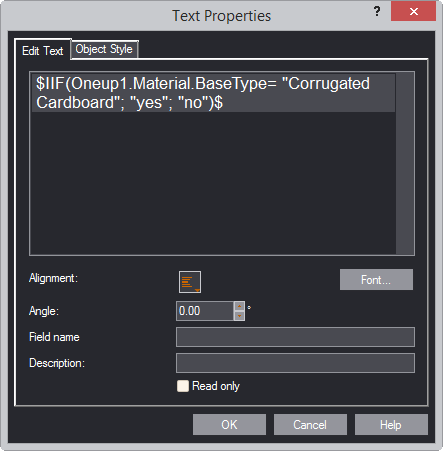This screenshot has height=451, width=443.
Task: Click the Cancel button
Action: click(310, 425)
